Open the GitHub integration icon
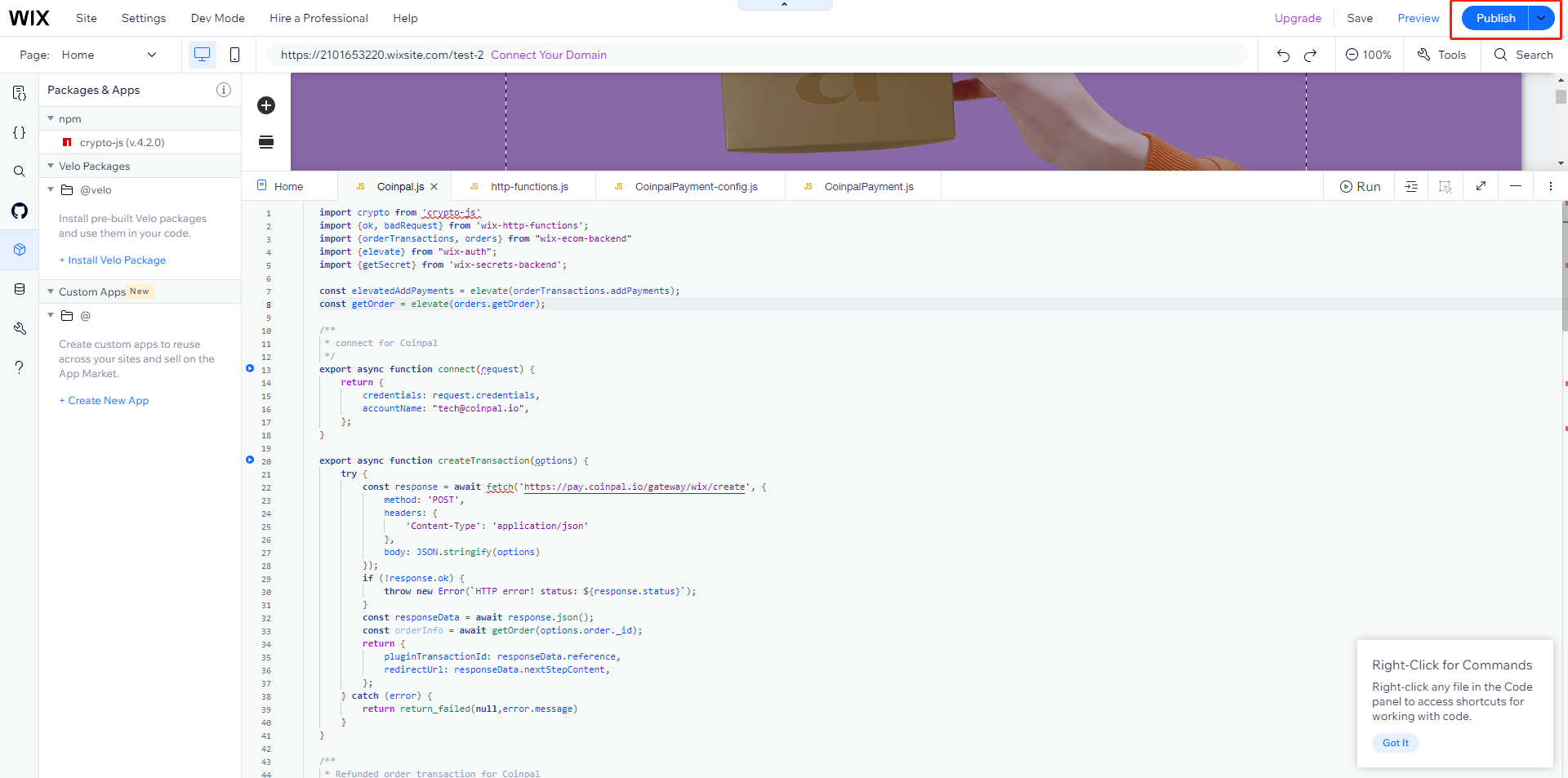This screenshot has height=778, width=1568. (x=20, y=211)
